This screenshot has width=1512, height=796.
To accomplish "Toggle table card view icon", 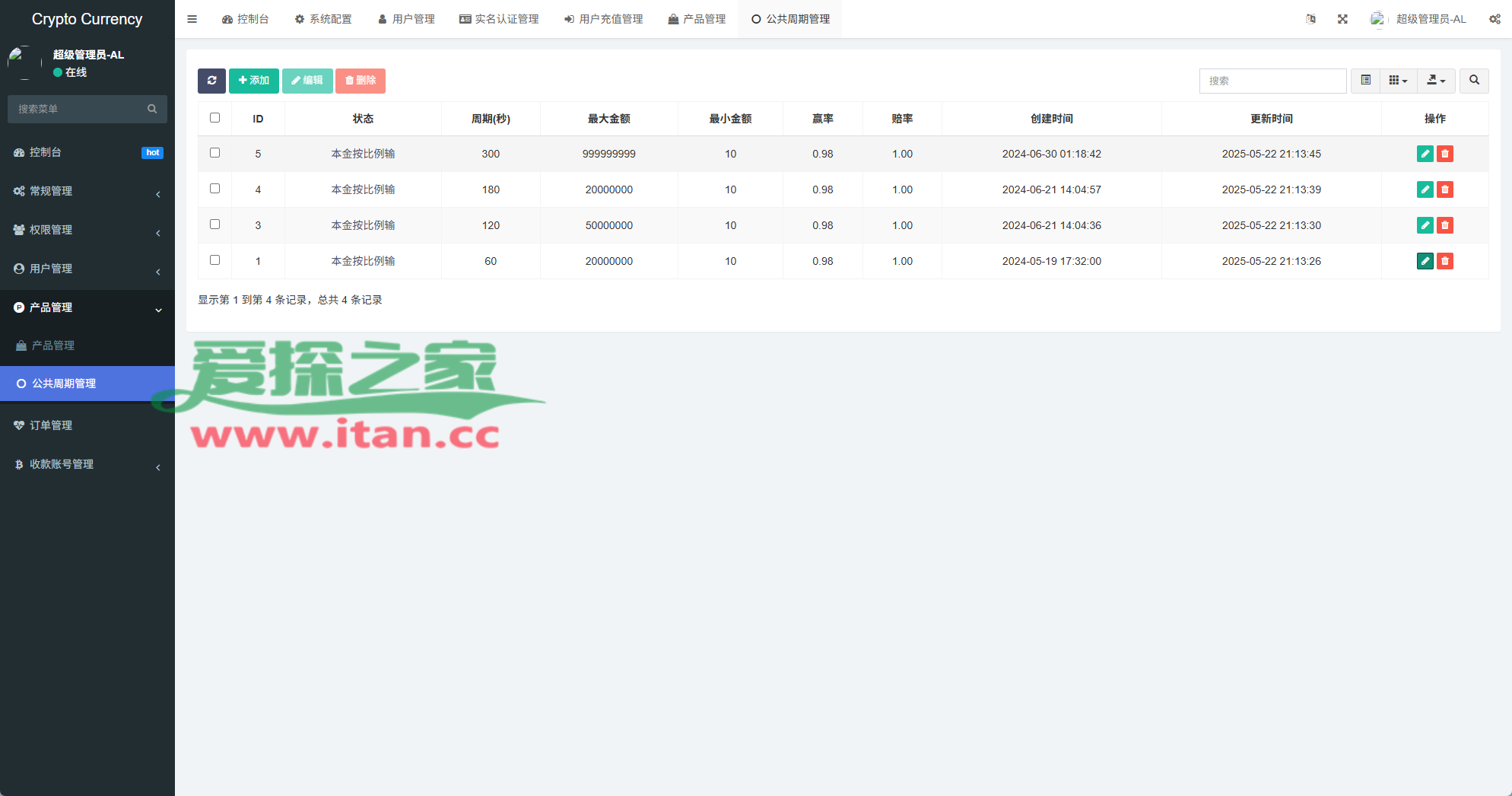I will coord(1365,81).
